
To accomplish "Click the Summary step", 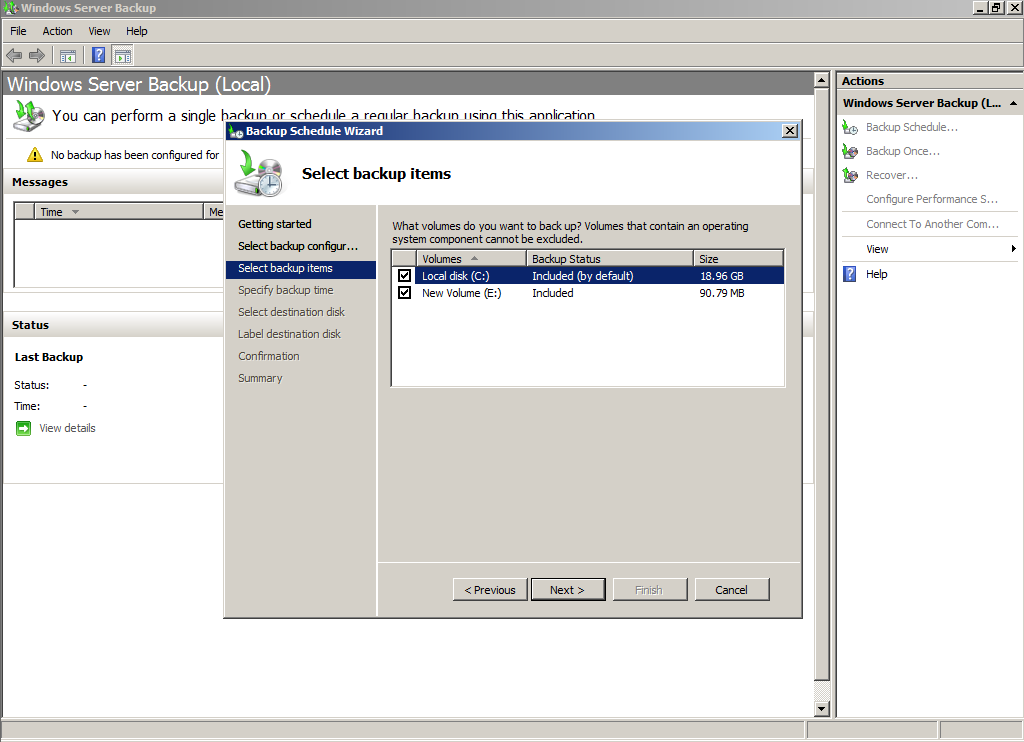I will coord(260,379).
